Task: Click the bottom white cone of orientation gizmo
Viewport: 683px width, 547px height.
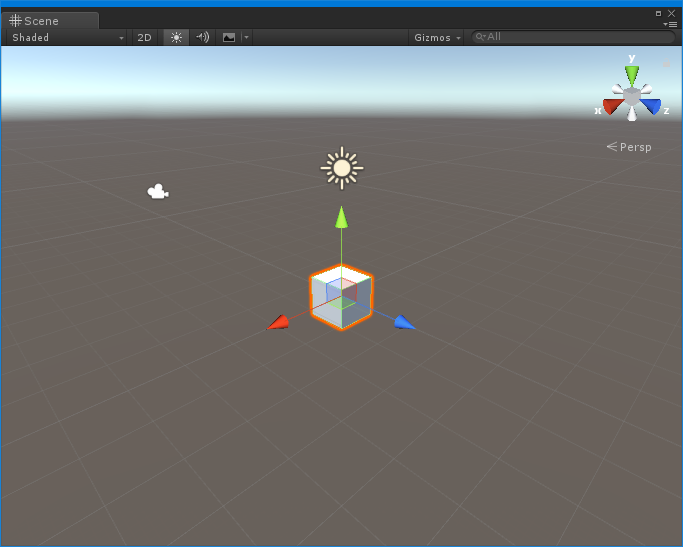Action: pos(632,113)
